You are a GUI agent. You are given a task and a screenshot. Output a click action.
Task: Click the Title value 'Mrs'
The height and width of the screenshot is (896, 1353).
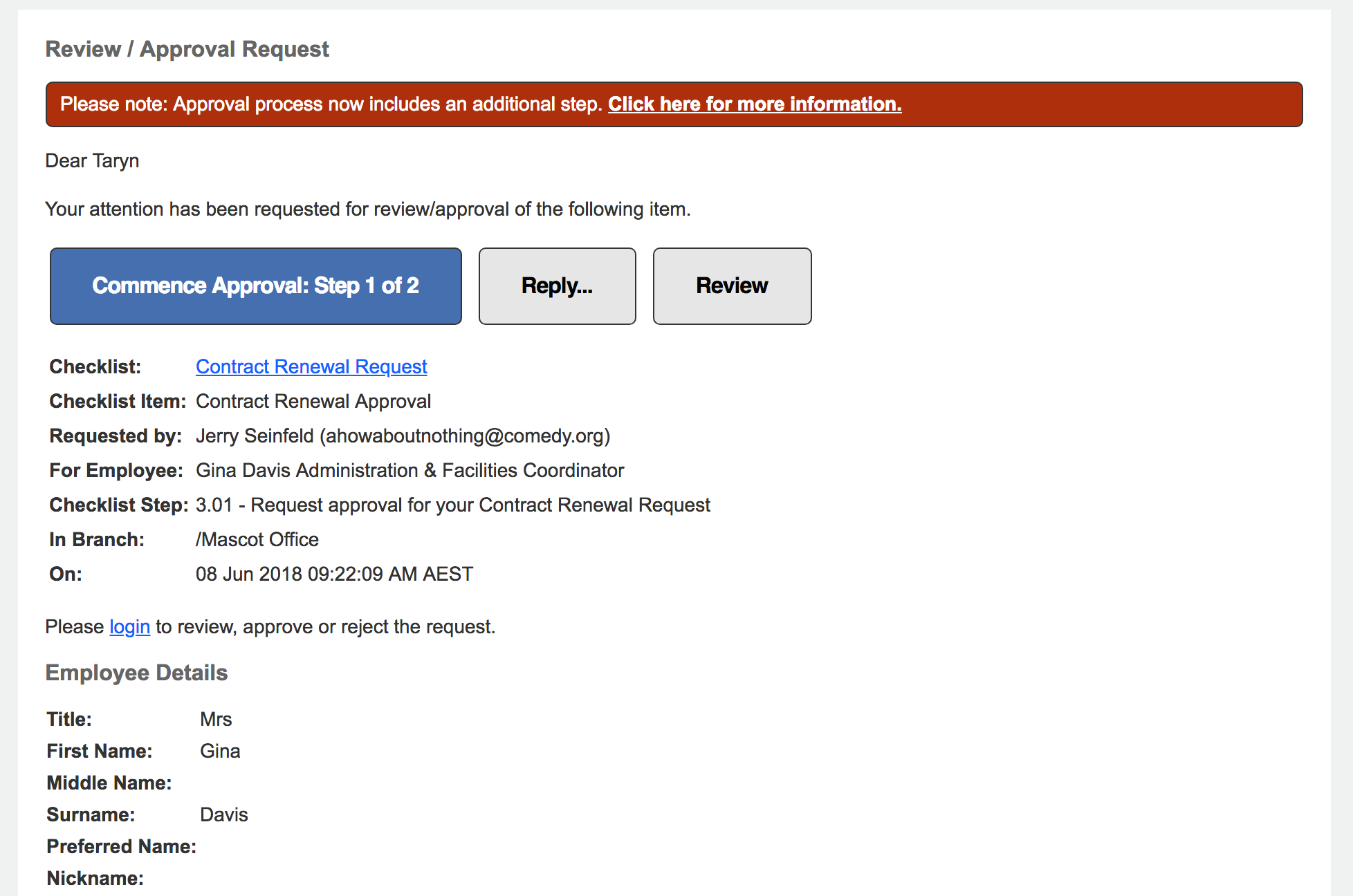coord(216,719)
